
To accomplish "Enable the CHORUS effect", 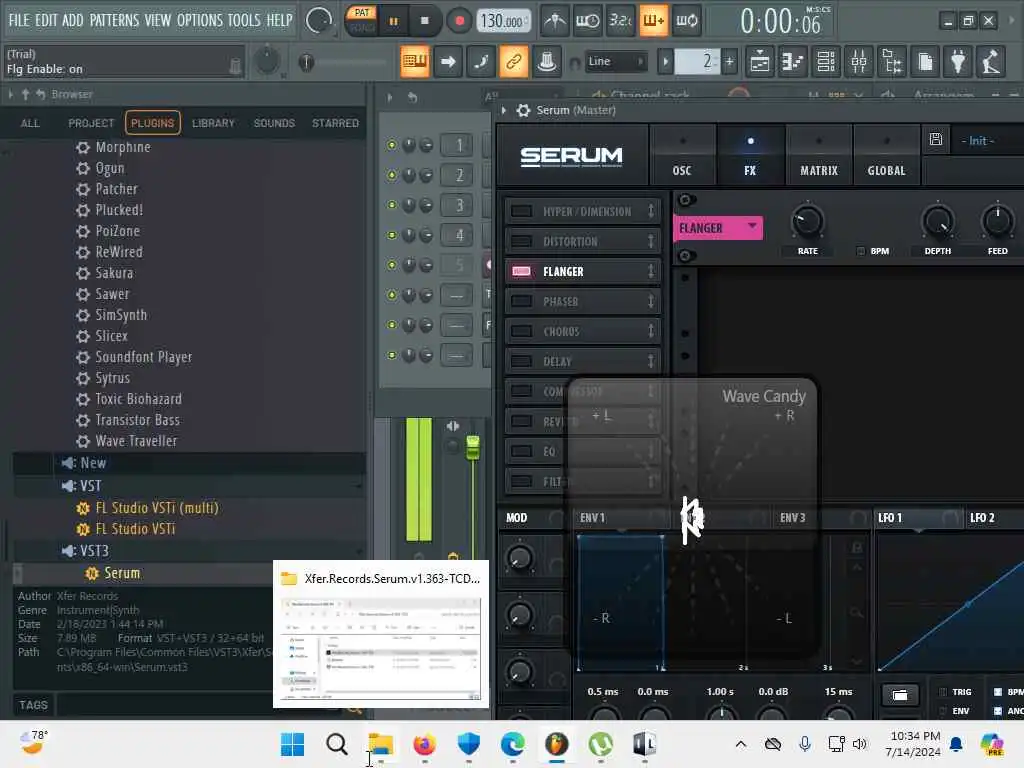I will coord(521,332).
